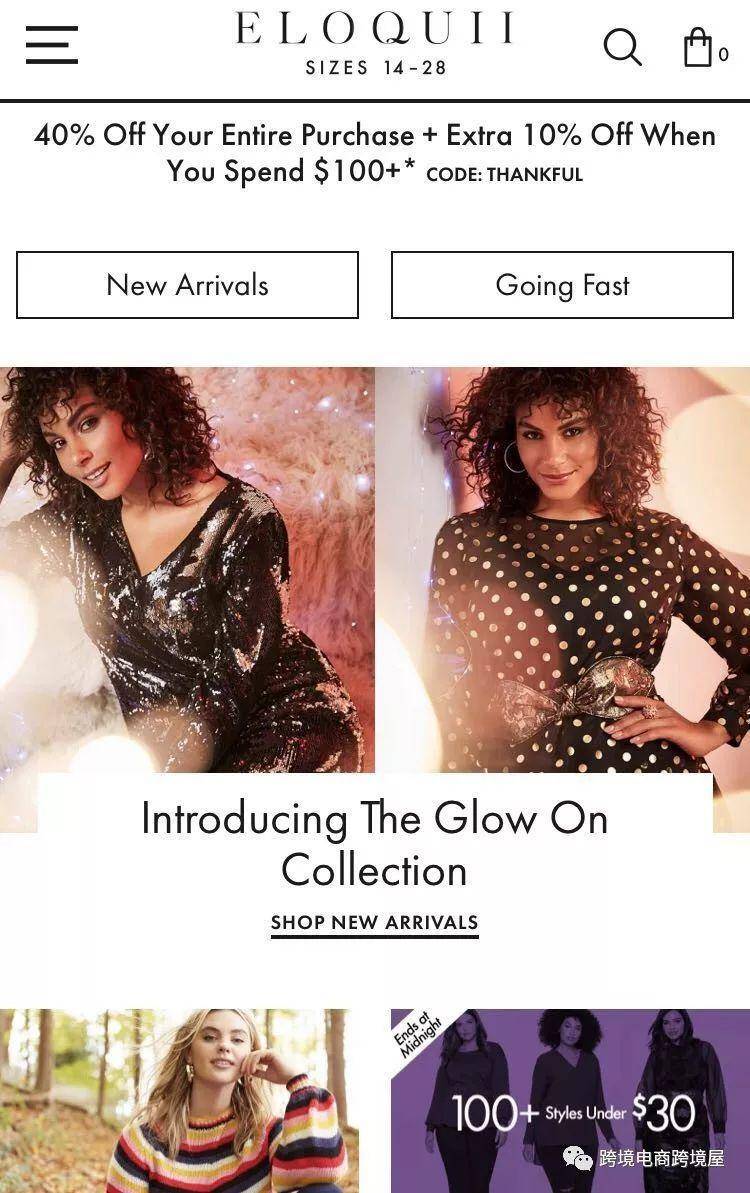
Task: Click the ELOQUII logo
Action: [374, 29]
